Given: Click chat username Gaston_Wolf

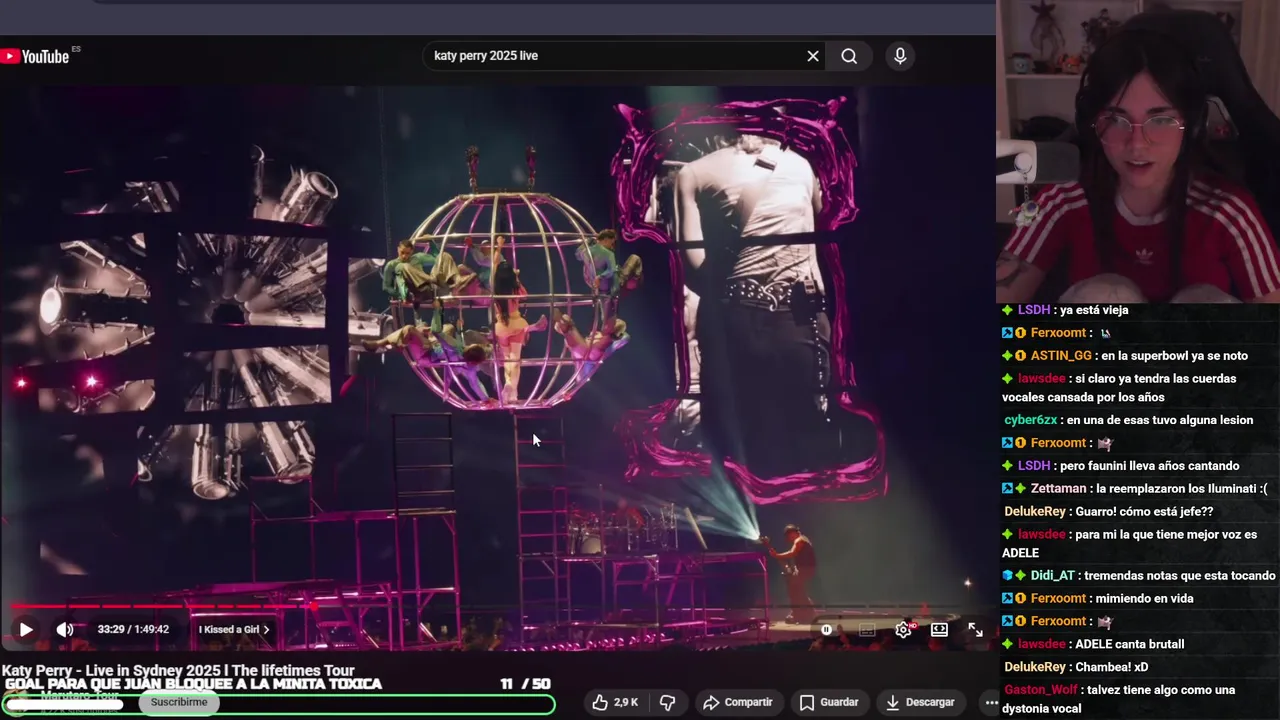Looking at the screenshot, I should point(1040,690).
